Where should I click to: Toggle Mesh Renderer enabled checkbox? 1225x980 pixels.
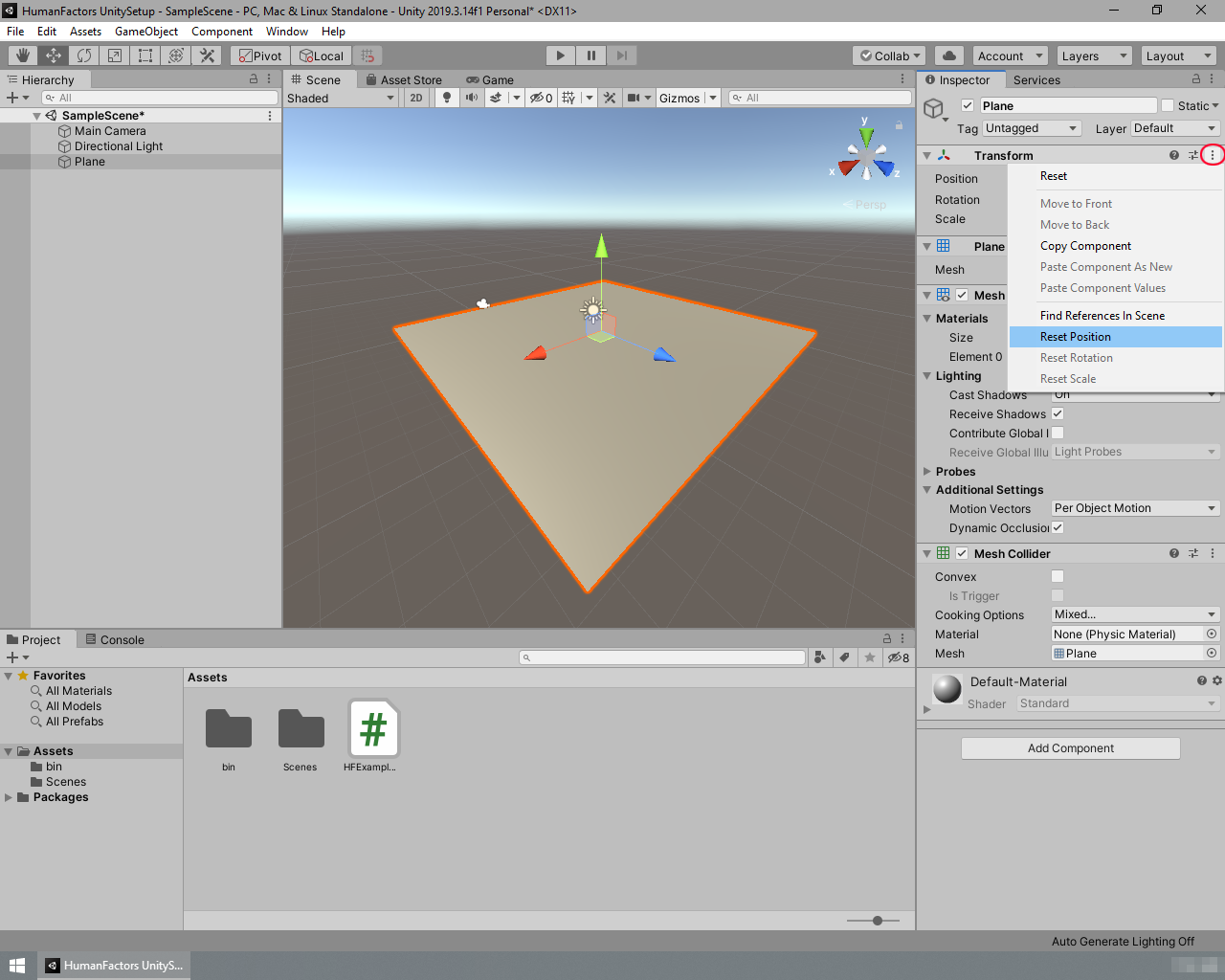pyautogui.click(x=962, y=295)
